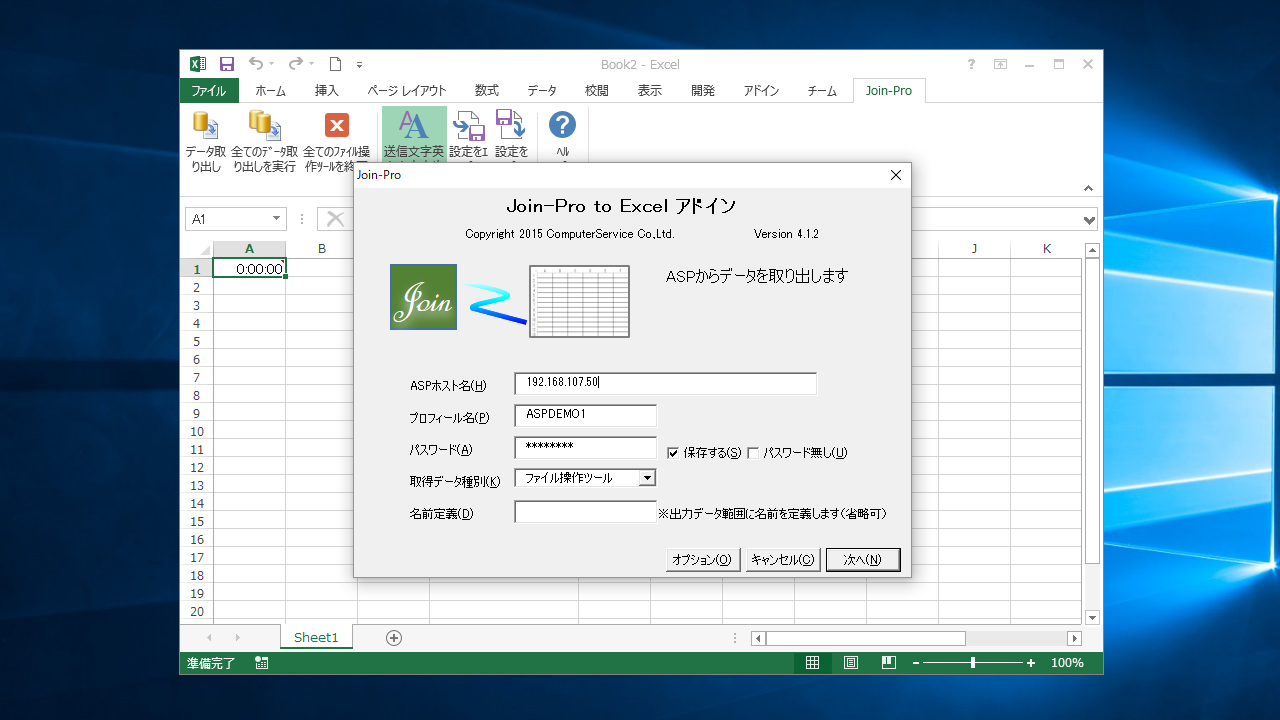Viewport: 1280px width, 720px height.
Task: Select the Join-Pro ribbon tab
Action: [x=889, y=90]
